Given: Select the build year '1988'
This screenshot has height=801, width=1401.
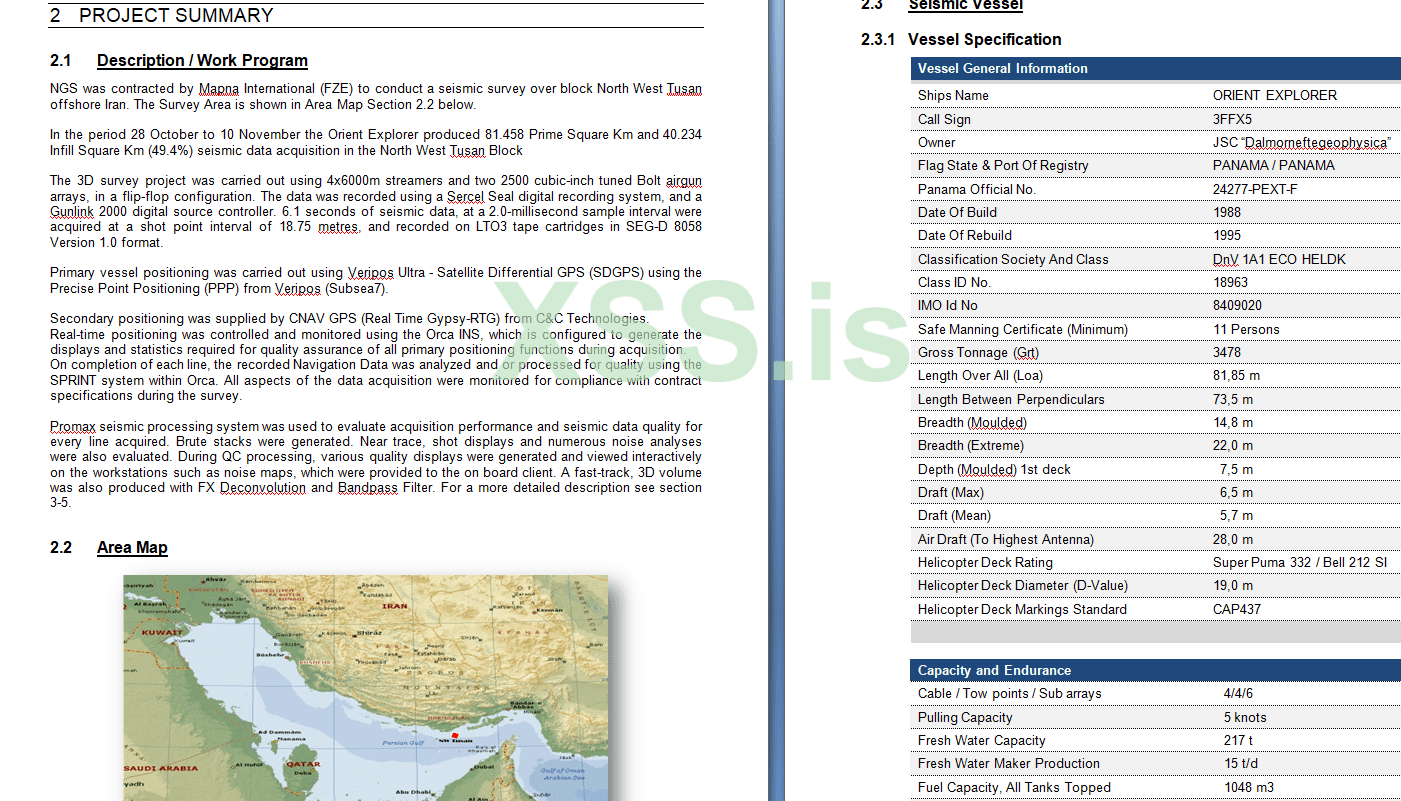Looking at the screenshot, I should coord(1227,212).
